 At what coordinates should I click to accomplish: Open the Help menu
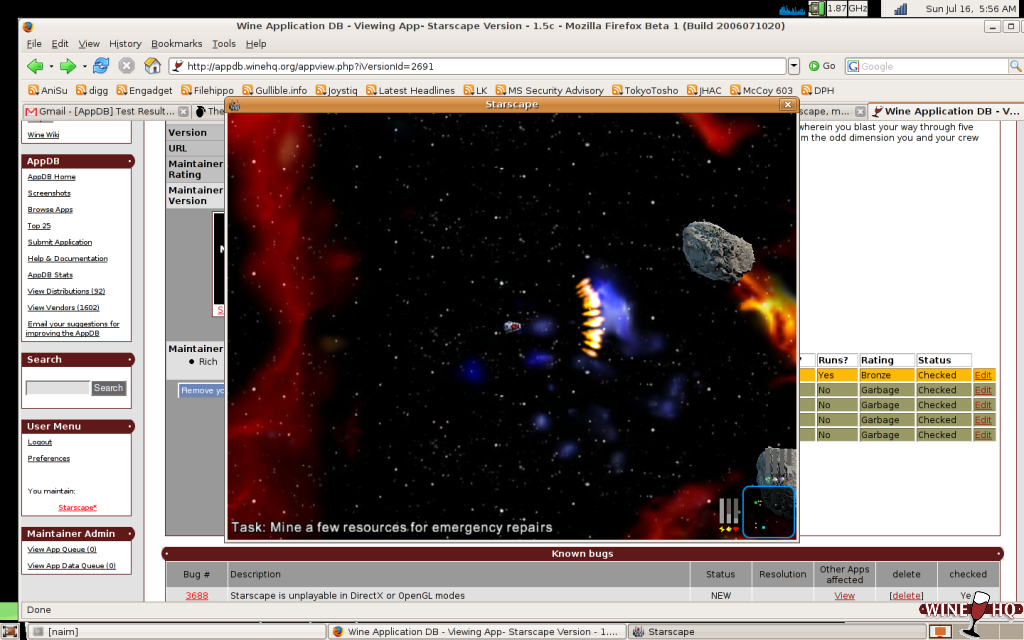(x=256, y=44)
